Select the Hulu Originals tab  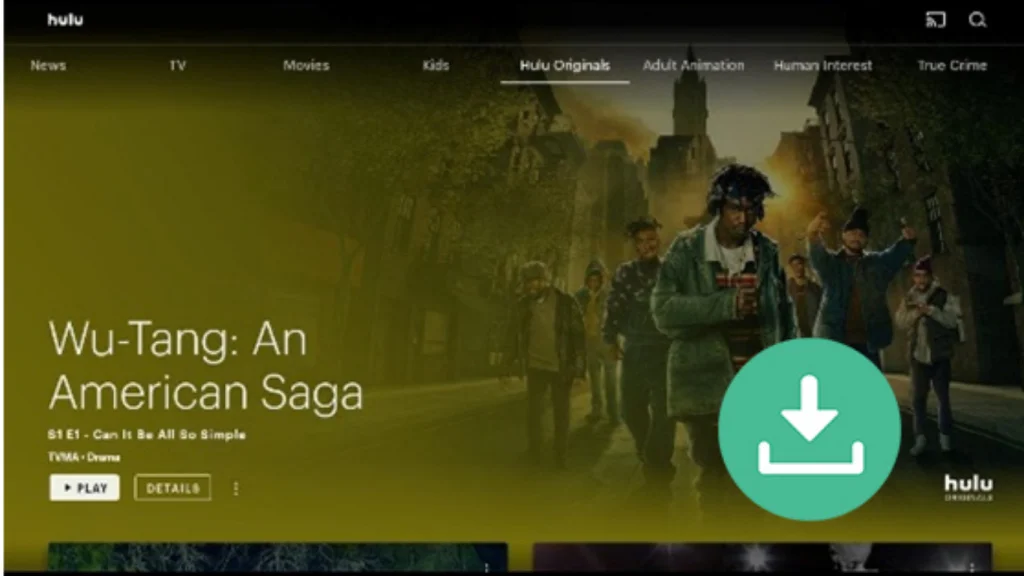pyautogui.click(x=565, y=65)
